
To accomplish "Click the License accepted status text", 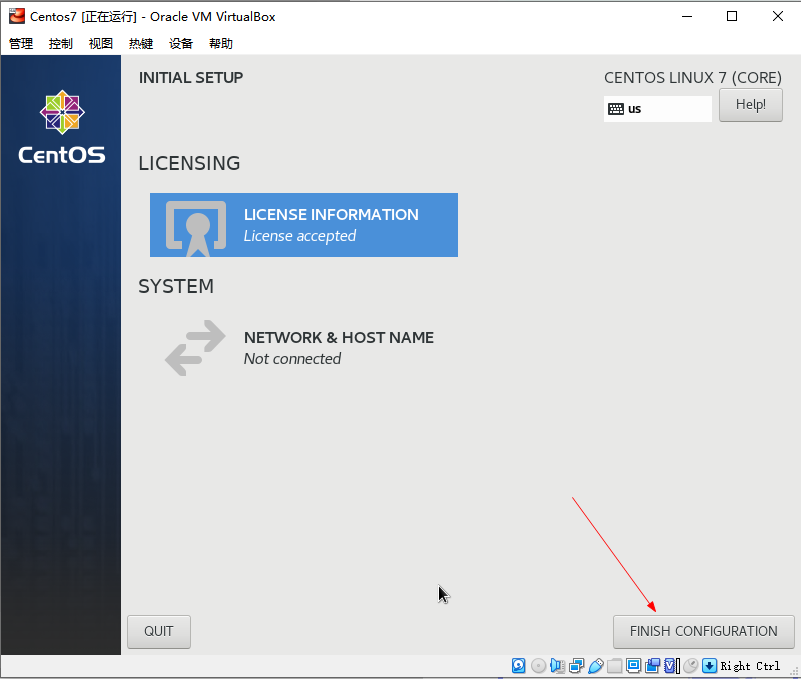I will [300, 236].
